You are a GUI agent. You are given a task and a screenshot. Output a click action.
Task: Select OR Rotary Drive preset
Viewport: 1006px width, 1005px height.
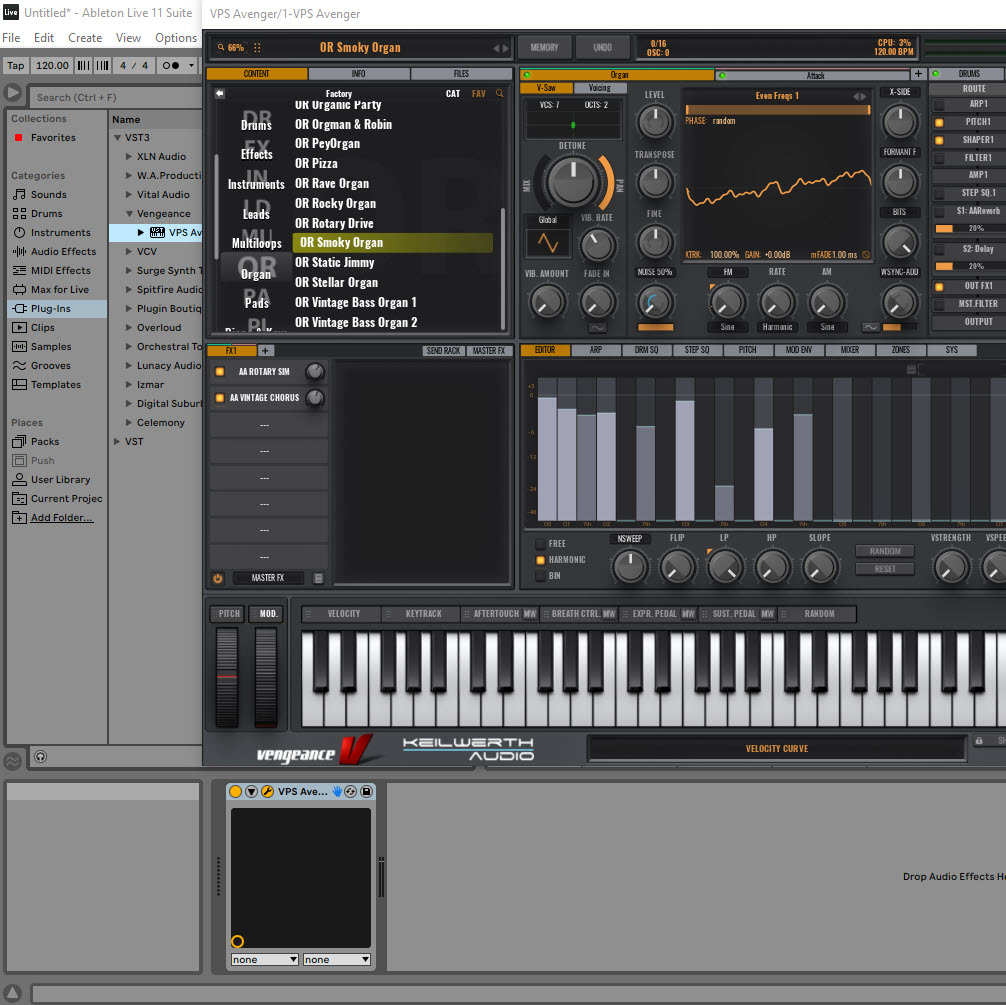coord(334,223)
